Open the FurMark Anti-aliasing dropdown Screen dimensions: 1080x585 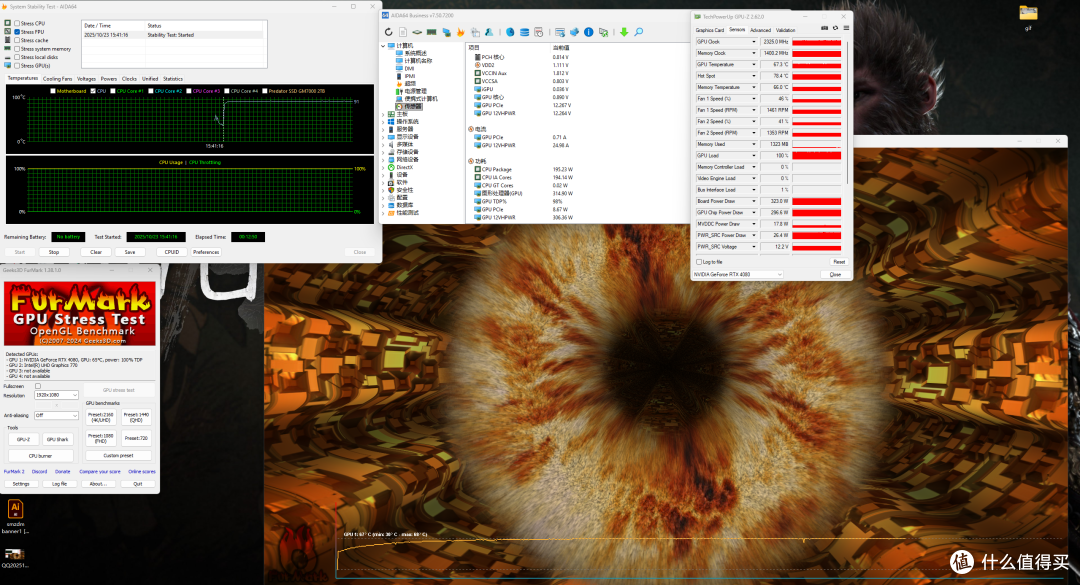click(x=56, y=415)
